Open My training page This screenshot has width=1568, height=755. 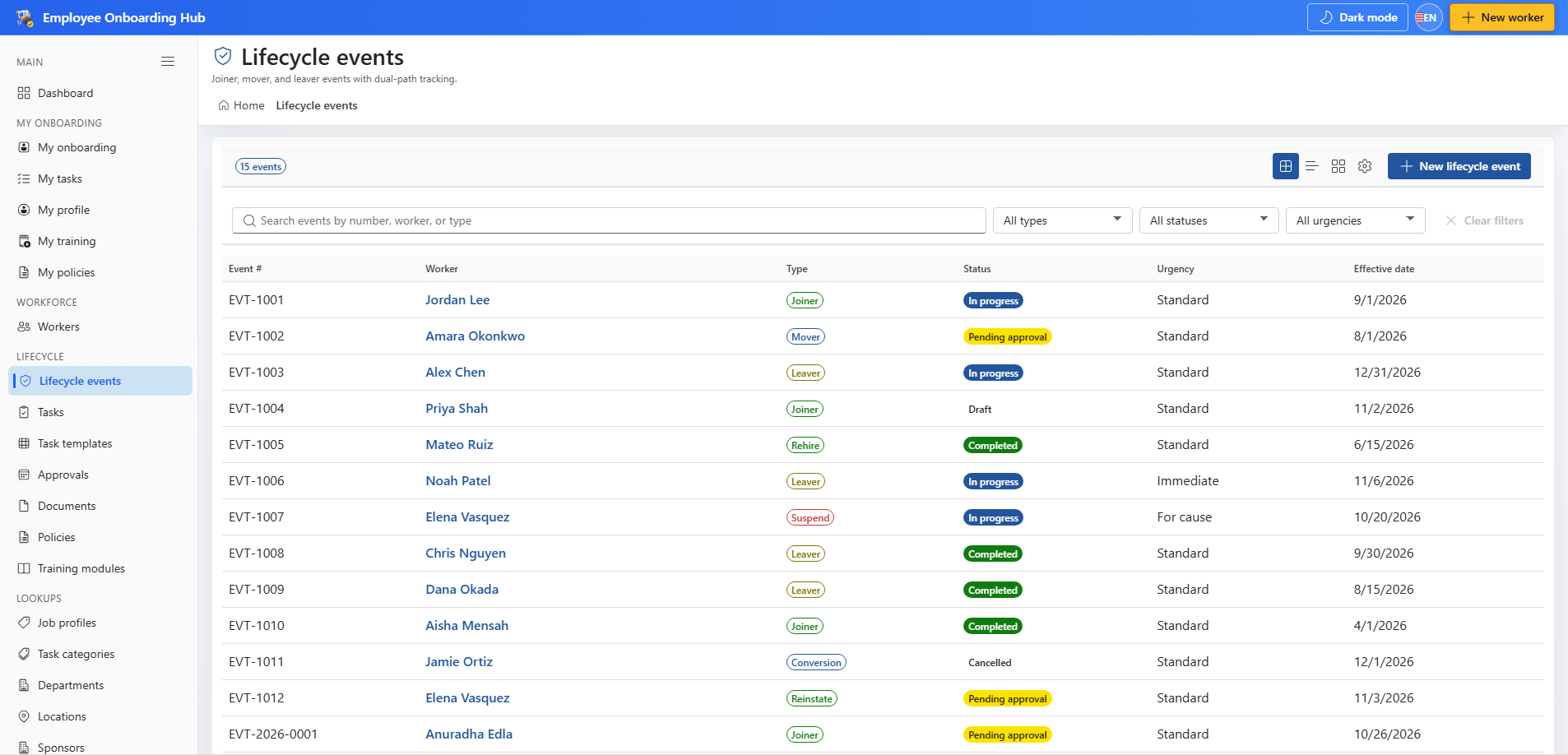pyautogui.click(x=100, y=241)
